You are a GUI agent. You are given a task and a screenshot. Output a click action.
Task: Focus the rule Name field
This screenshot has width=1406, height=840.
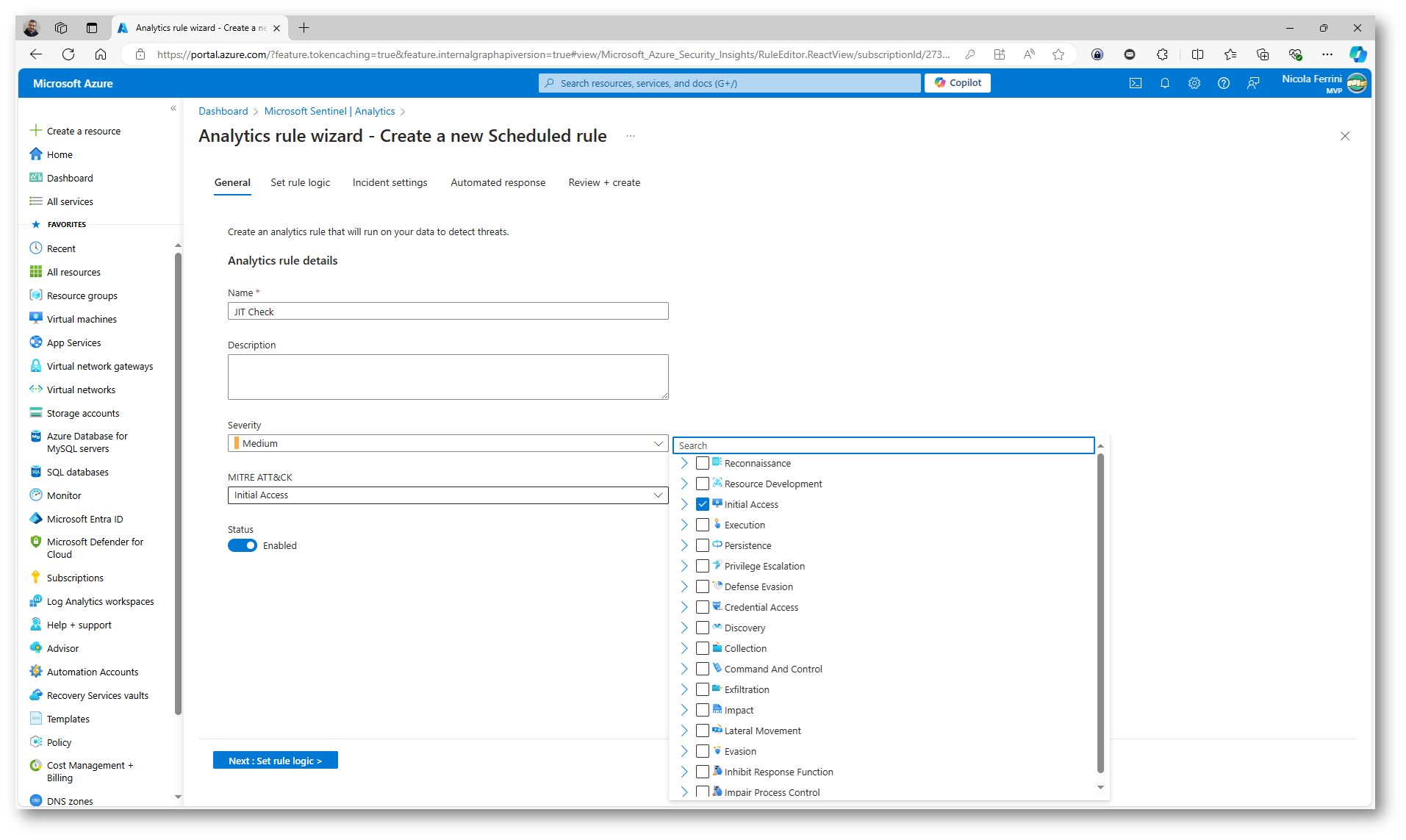448,312
